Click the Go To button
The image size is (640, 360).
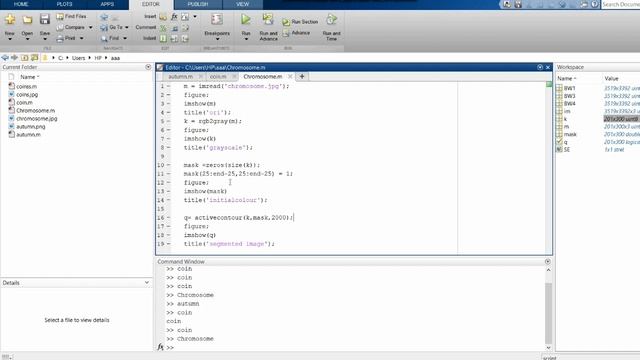pos(112,27)
